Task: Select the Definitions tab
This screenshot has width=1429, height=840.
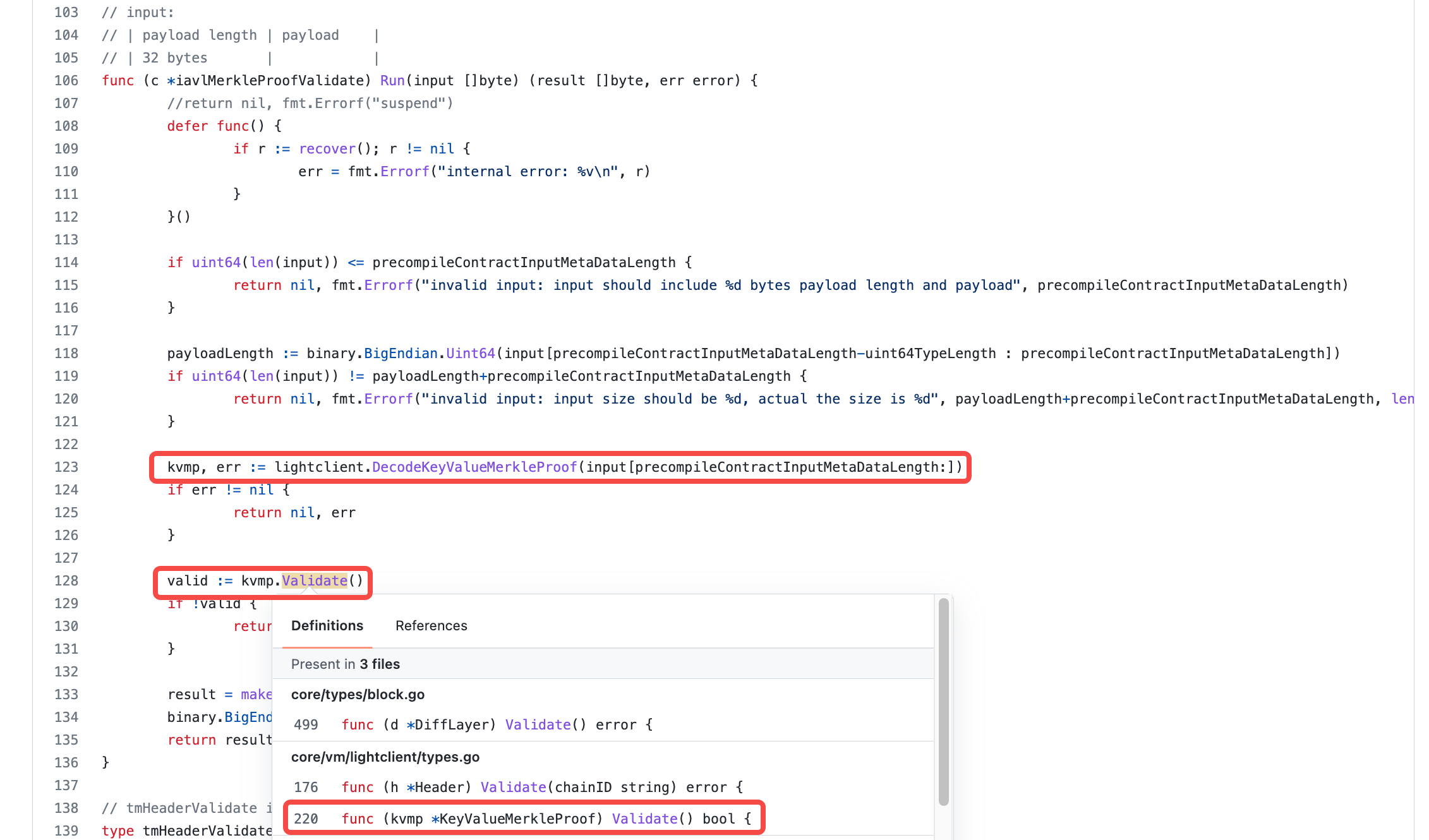Action: [327, 625]
